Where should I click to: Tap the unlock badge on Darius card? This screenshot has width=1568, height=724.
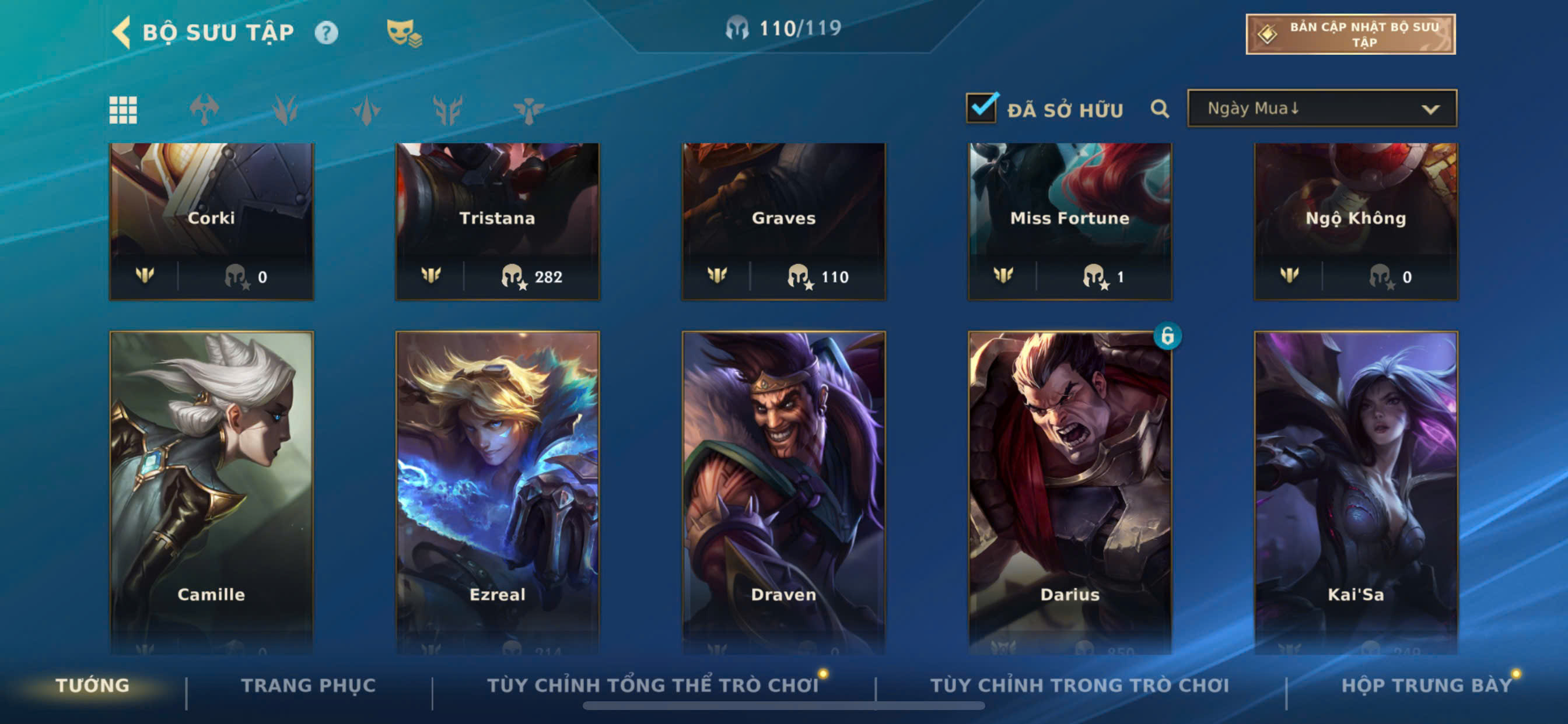1167,336
